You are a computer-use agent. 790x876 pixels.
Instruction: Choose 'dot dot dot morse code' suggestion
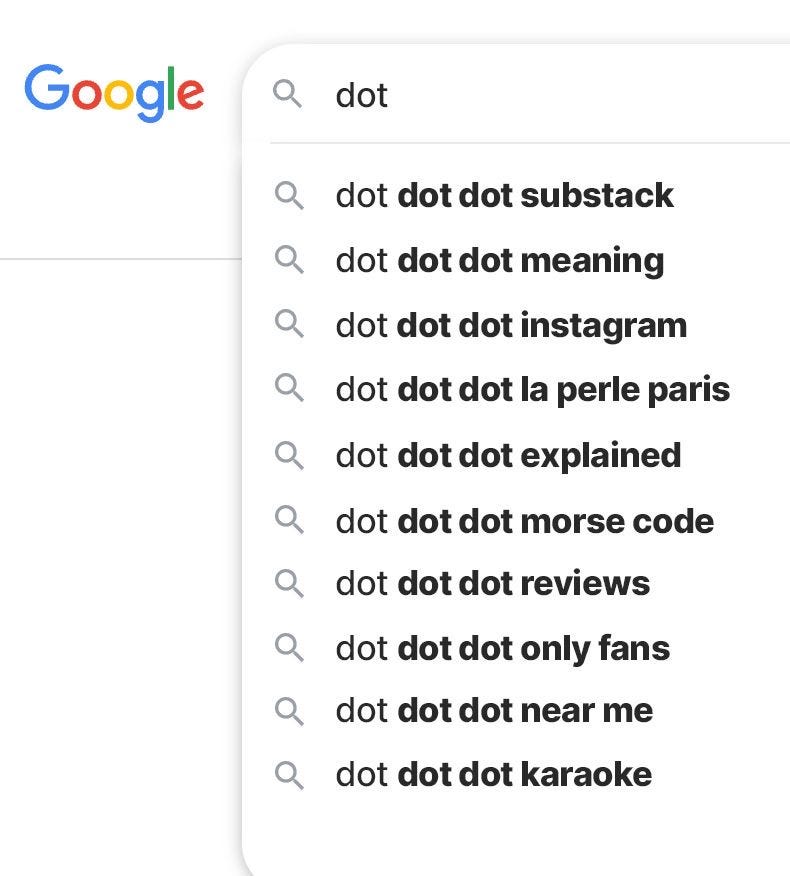pos(524,521)
